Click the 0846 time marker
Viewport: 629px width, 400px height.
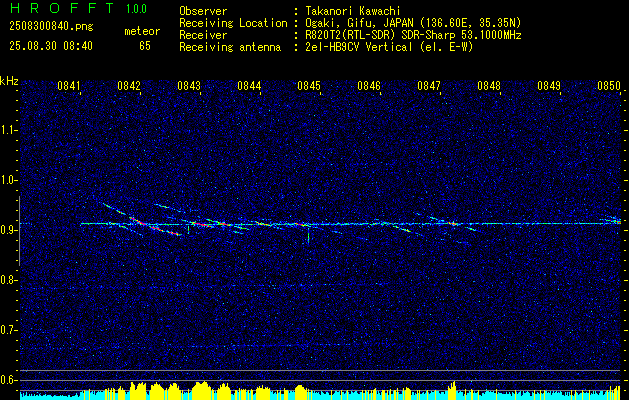click(x=369, y=85)
